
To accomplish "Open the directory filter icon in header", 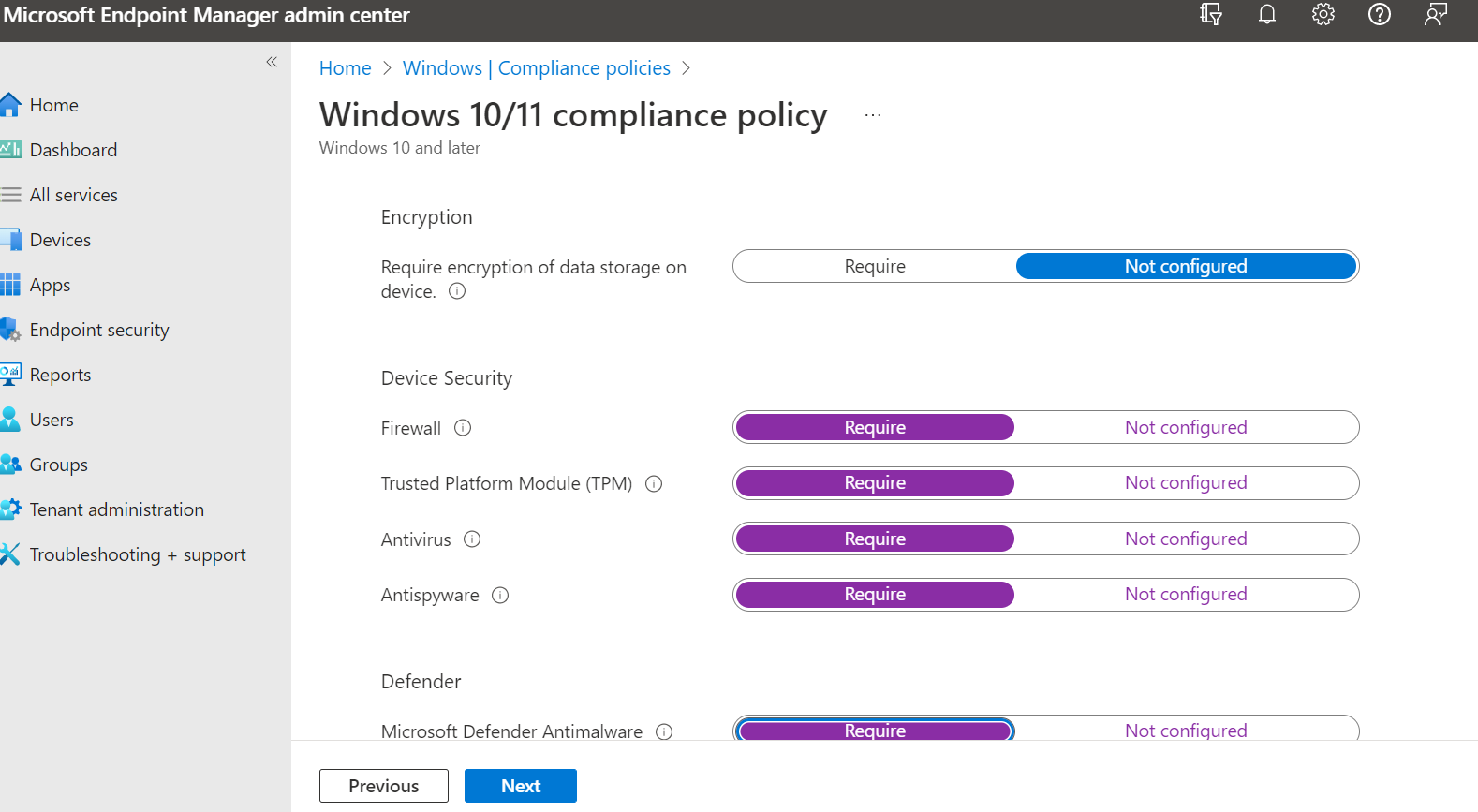I will point(1210,14).
